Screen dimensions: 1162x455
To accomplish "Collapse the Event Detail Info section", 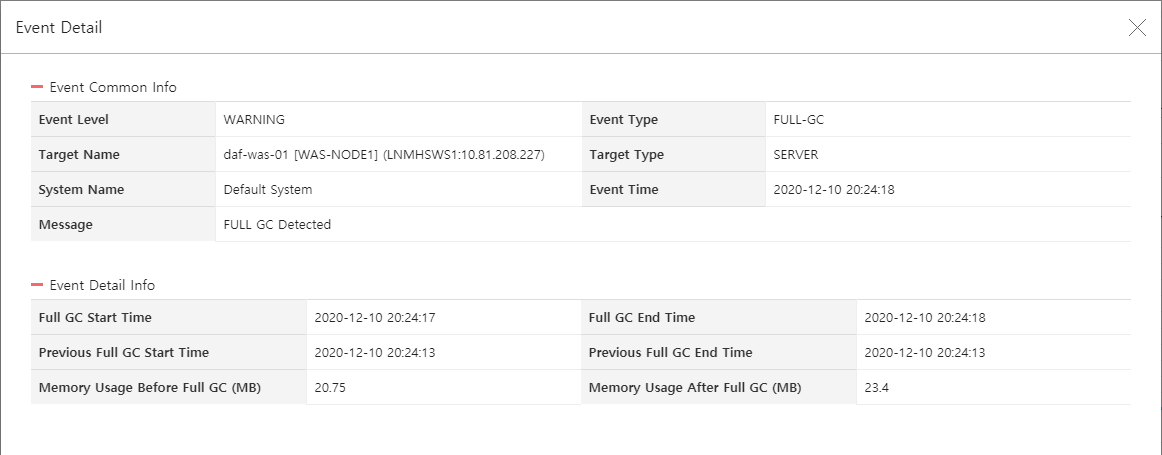I will pyautogui.click(x=37, y=286).
